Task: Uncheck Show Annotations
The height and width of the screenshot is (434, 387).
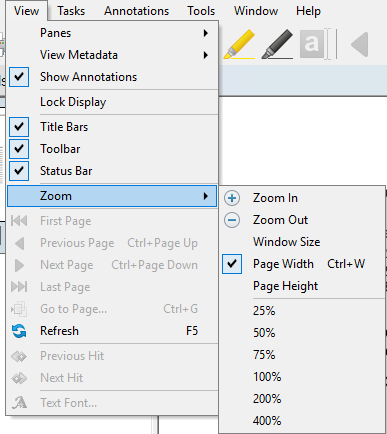Action: pyautogui.click(x=19, y=77)
